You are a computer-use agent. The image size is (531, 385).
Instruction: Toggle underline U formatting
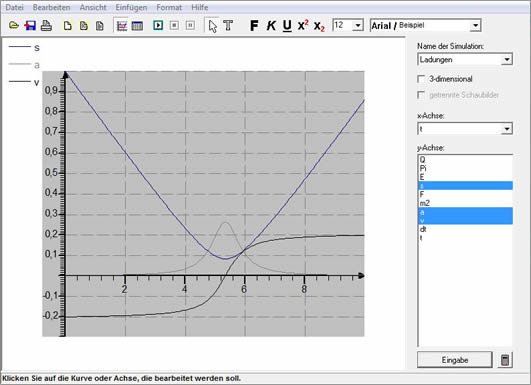tap(287, 26)
